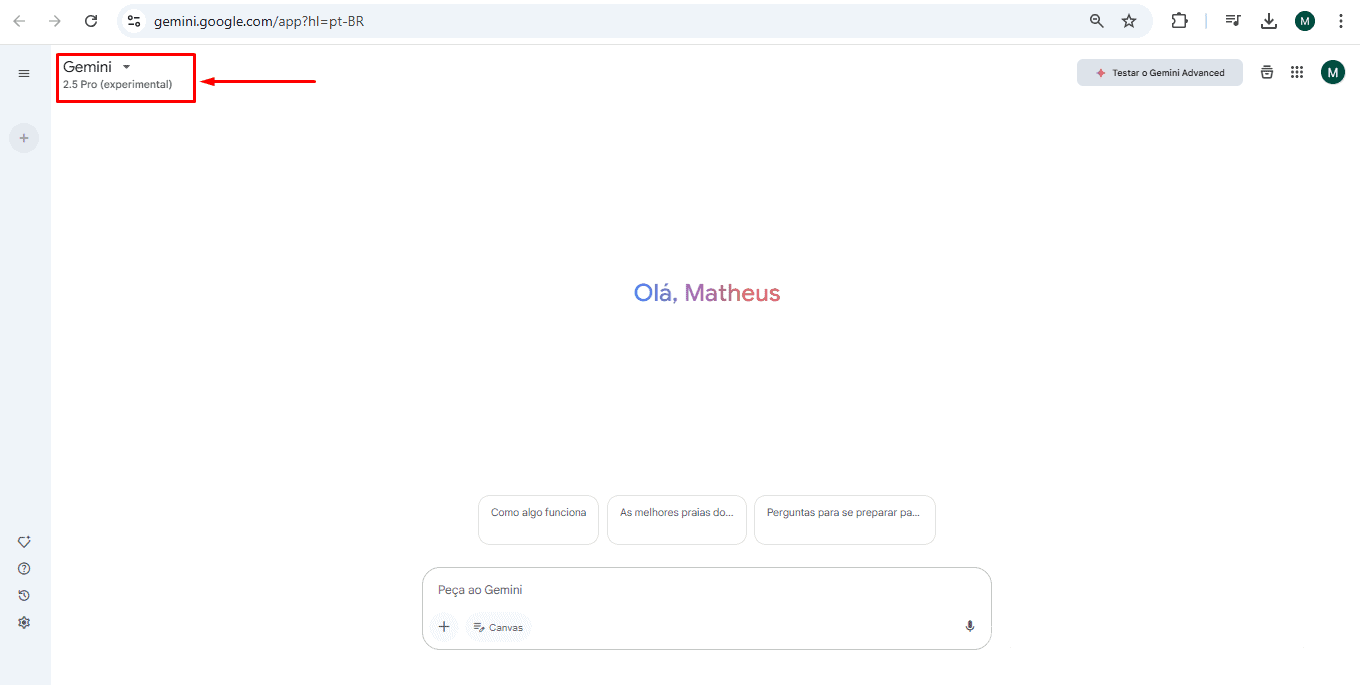The height and width of the screenshot is (685, 1360).
Task: Add a file with prompt plus icon
Action: pos(444,627)
